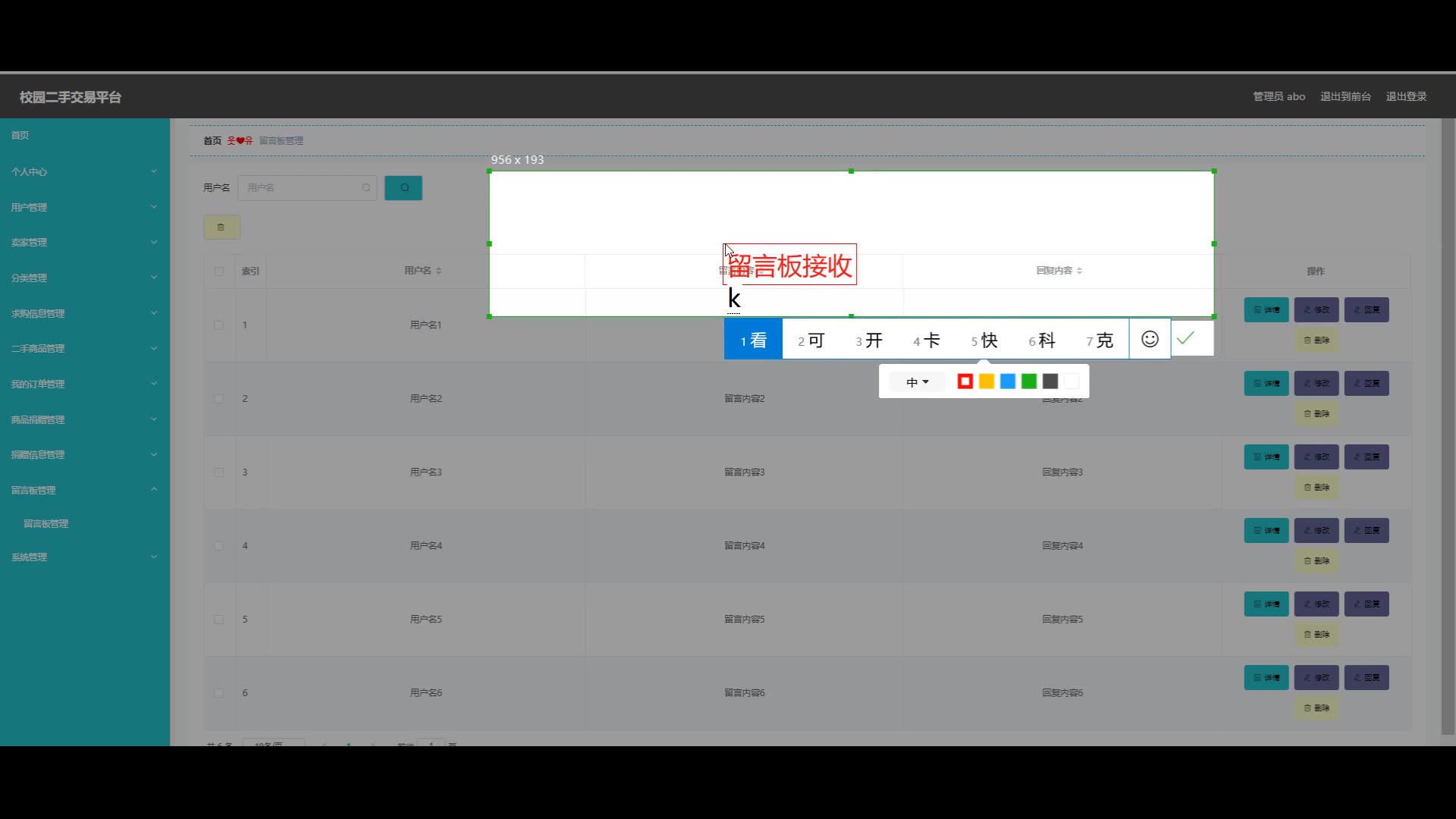Viewport: 1456px width, 819px height.
Task: Toggle the select-all header checkbox
Action: point(219,271)
